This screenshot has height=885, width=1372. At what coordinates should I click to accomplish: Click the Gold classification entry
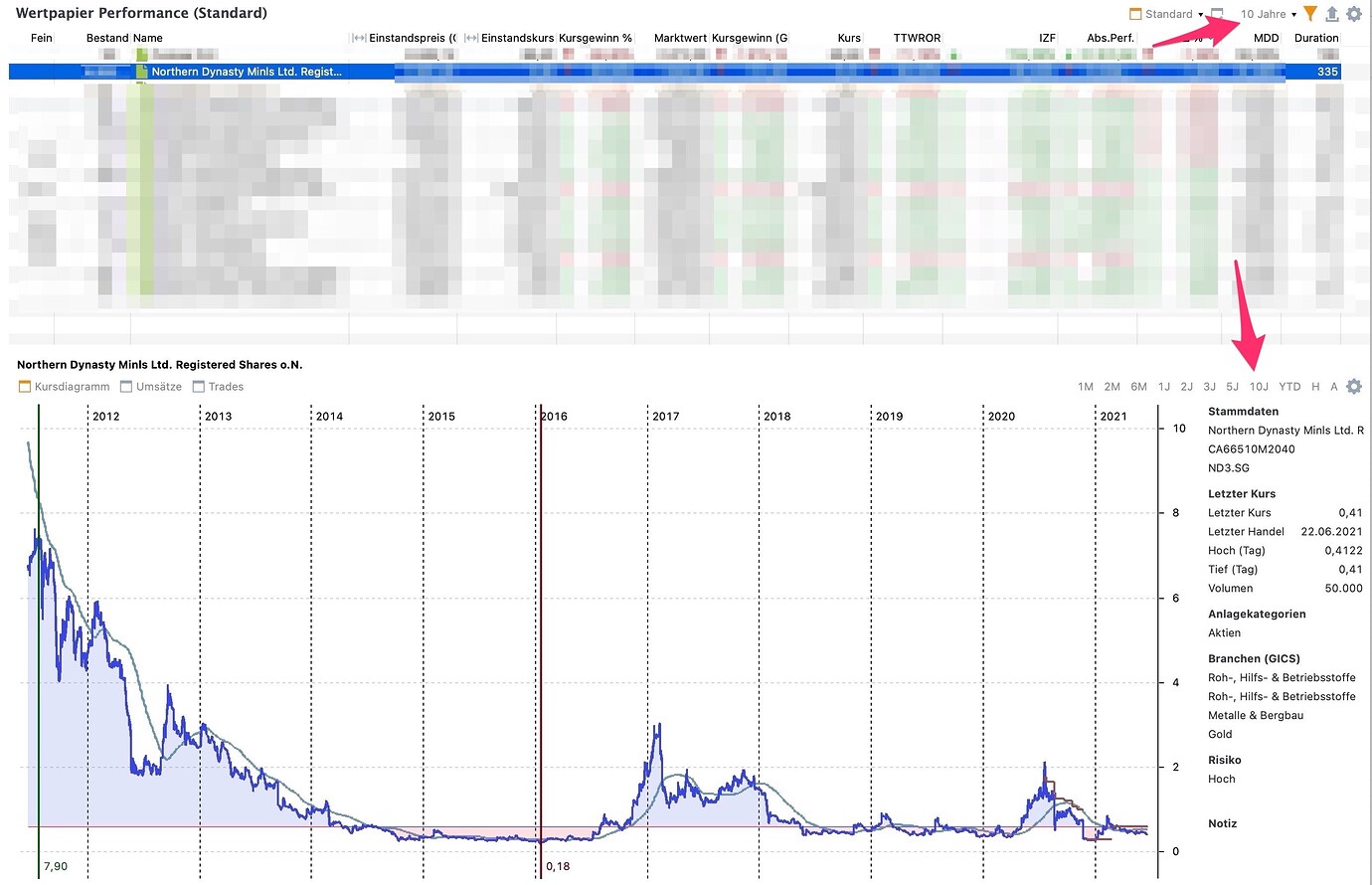1220,735
